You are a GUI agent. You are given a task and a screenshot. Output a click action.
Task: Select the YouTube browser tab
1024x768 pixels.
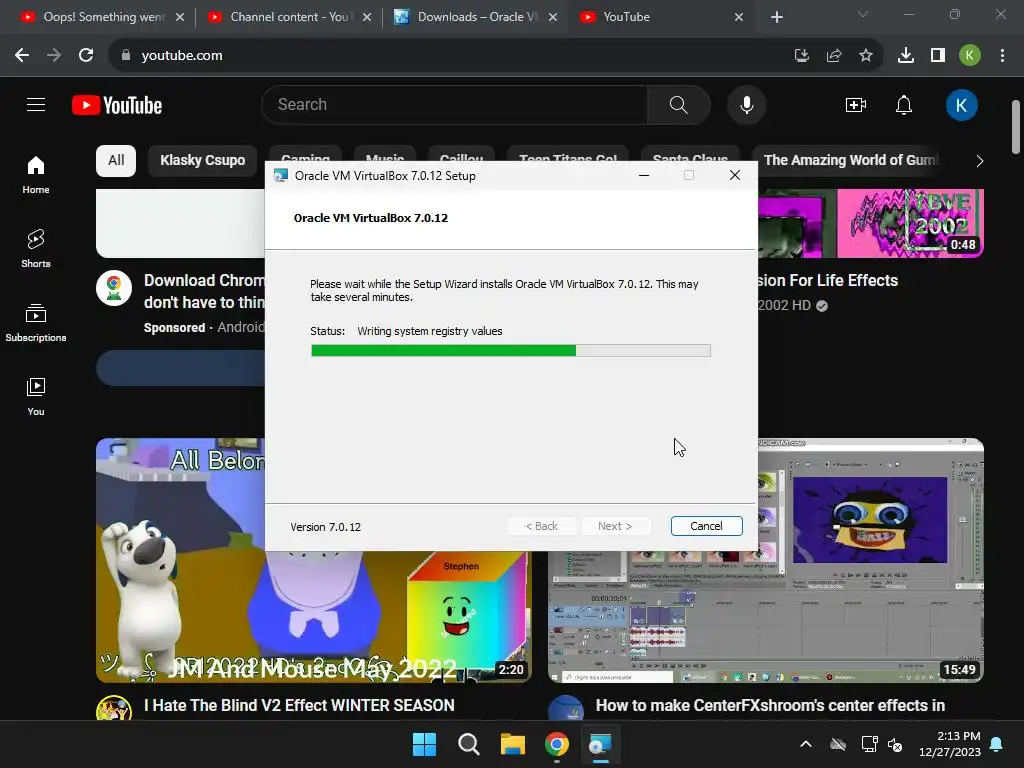click(661, 17)
